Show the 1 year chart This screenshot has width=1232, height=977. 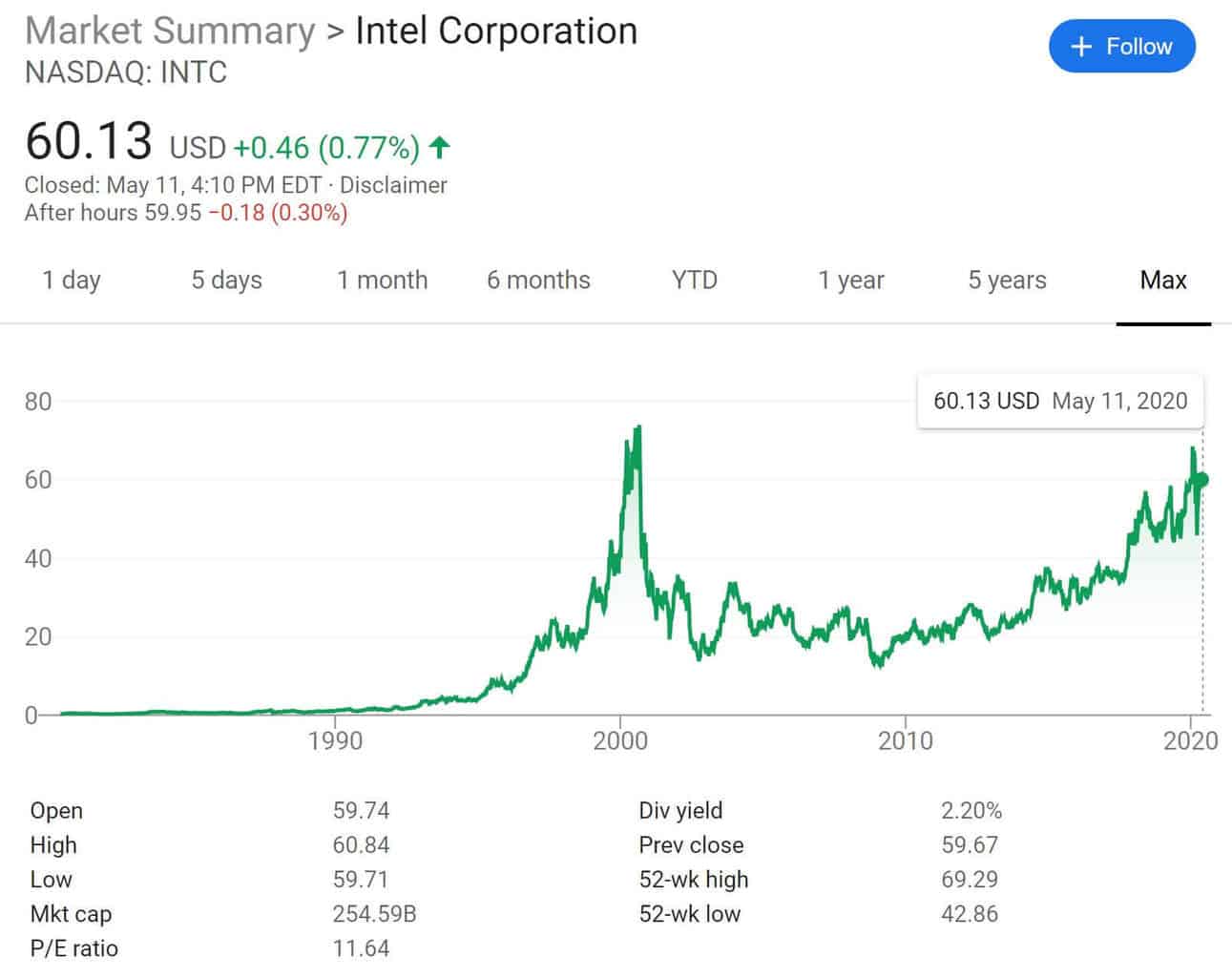850,280
